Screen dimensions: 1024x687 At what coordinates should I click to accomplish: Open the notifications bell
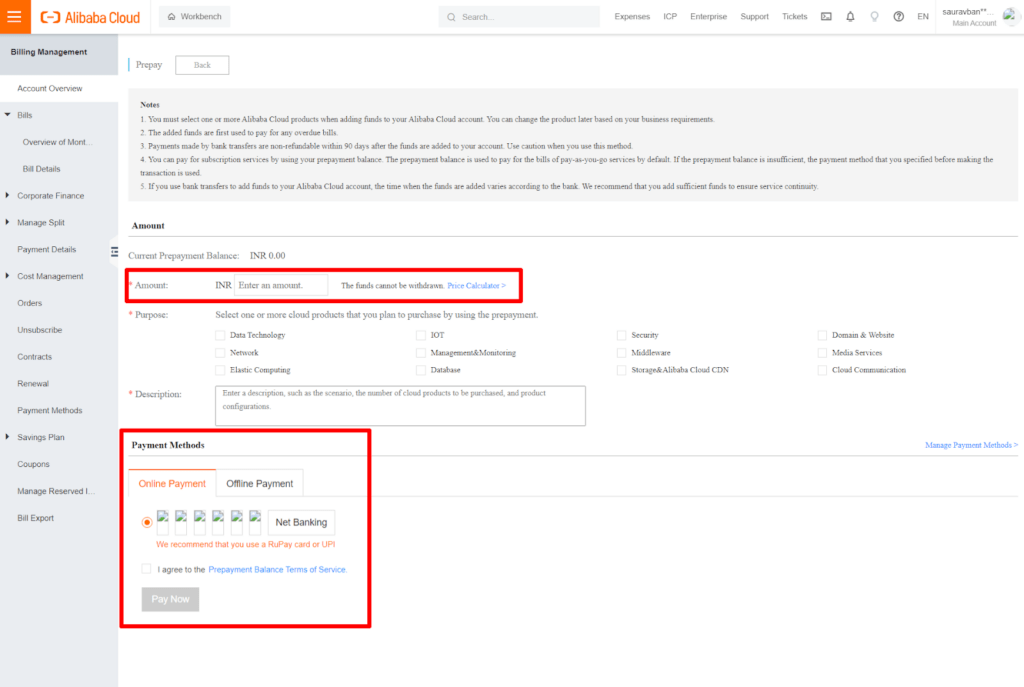[x=850, y=17]
